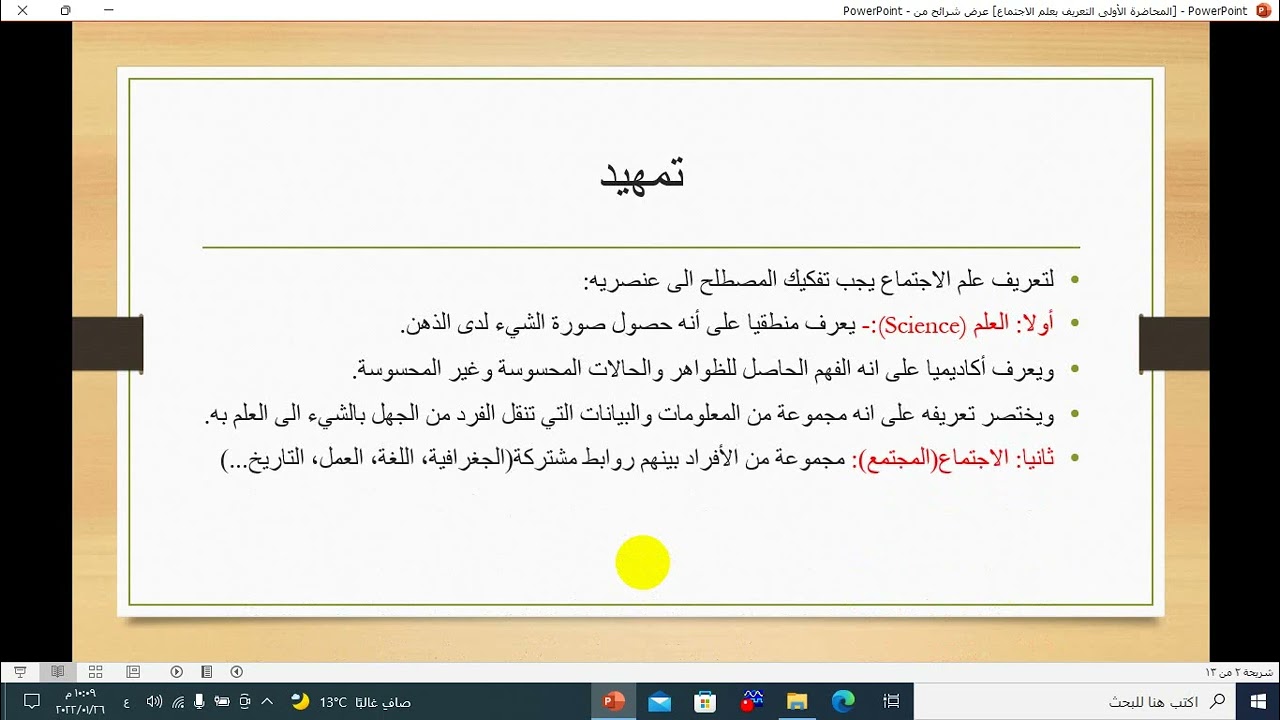This screenshot has width=1280, height=720.
Task: Click the taskbar search box 'اكتب هنا للبحث'
Action: point(1075,702)
